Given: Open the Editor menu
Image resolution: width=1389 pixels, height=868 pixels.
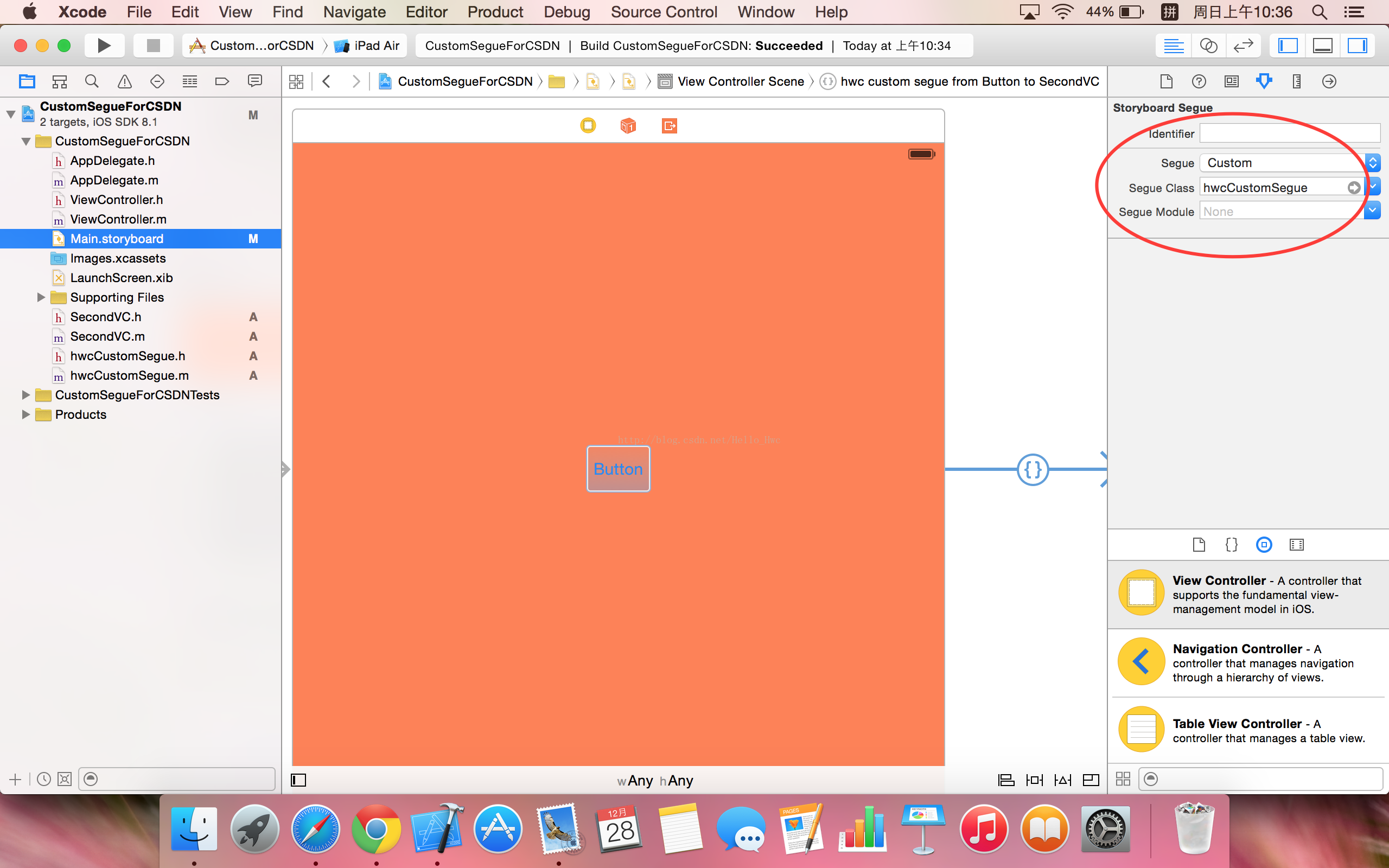Looking at the screenshot, I should 426,12.
